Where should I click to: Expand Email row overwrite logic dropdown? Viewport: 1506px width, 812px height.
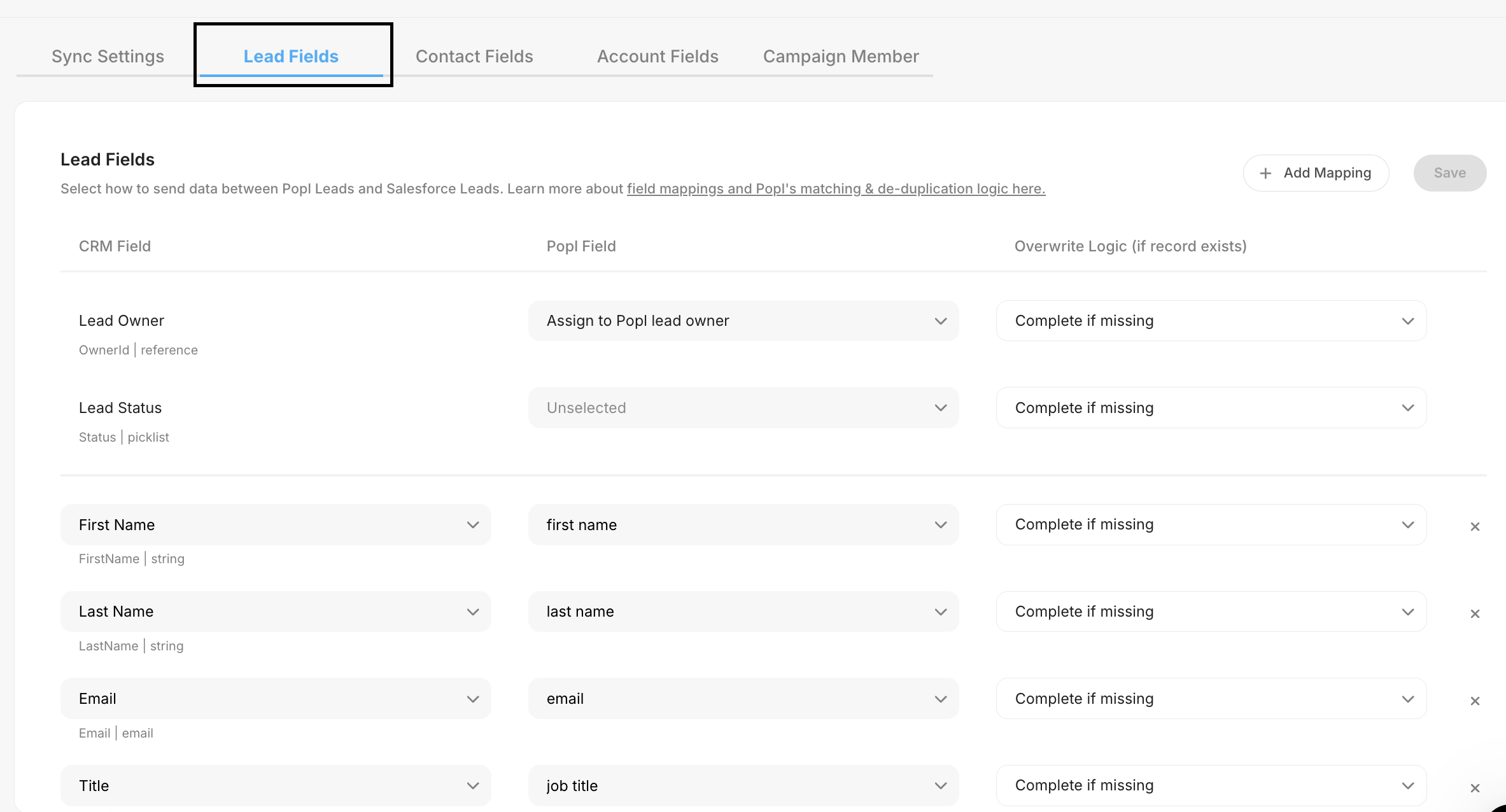1211,699
